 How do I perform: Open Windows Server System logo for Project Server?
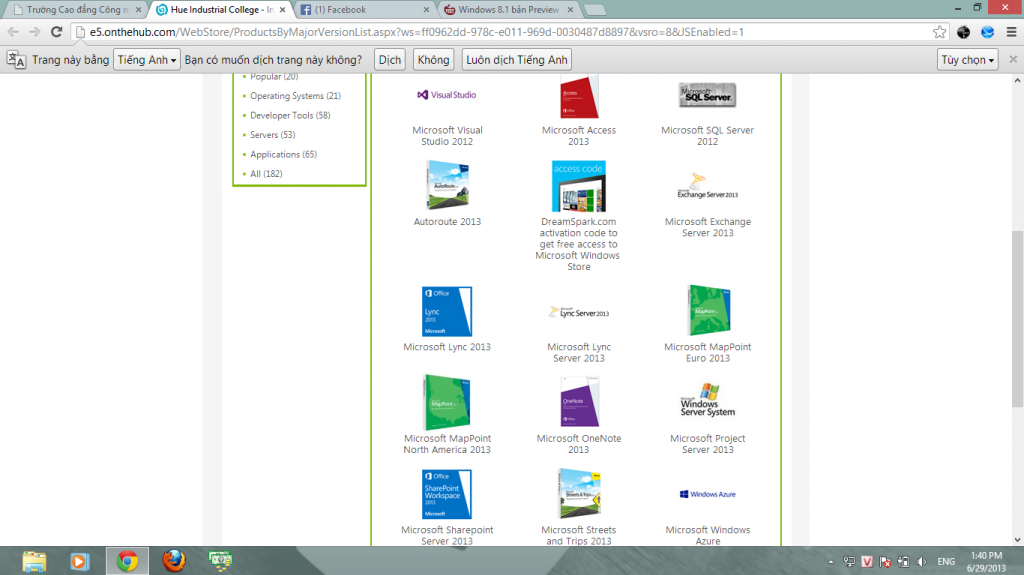pyautogui.click(x=707, y=401)
